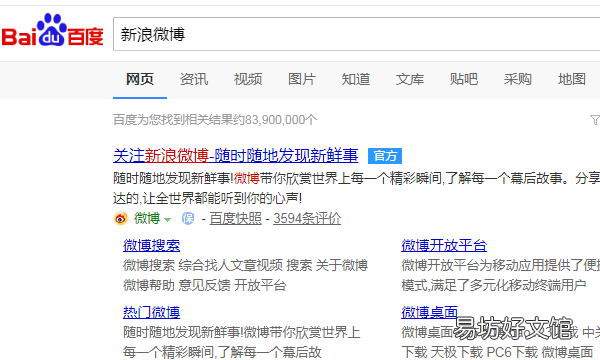The height and width of the screenshot is (360, 600).
Task: Click the blue 保 security badge icon
Action: (188, 218)
